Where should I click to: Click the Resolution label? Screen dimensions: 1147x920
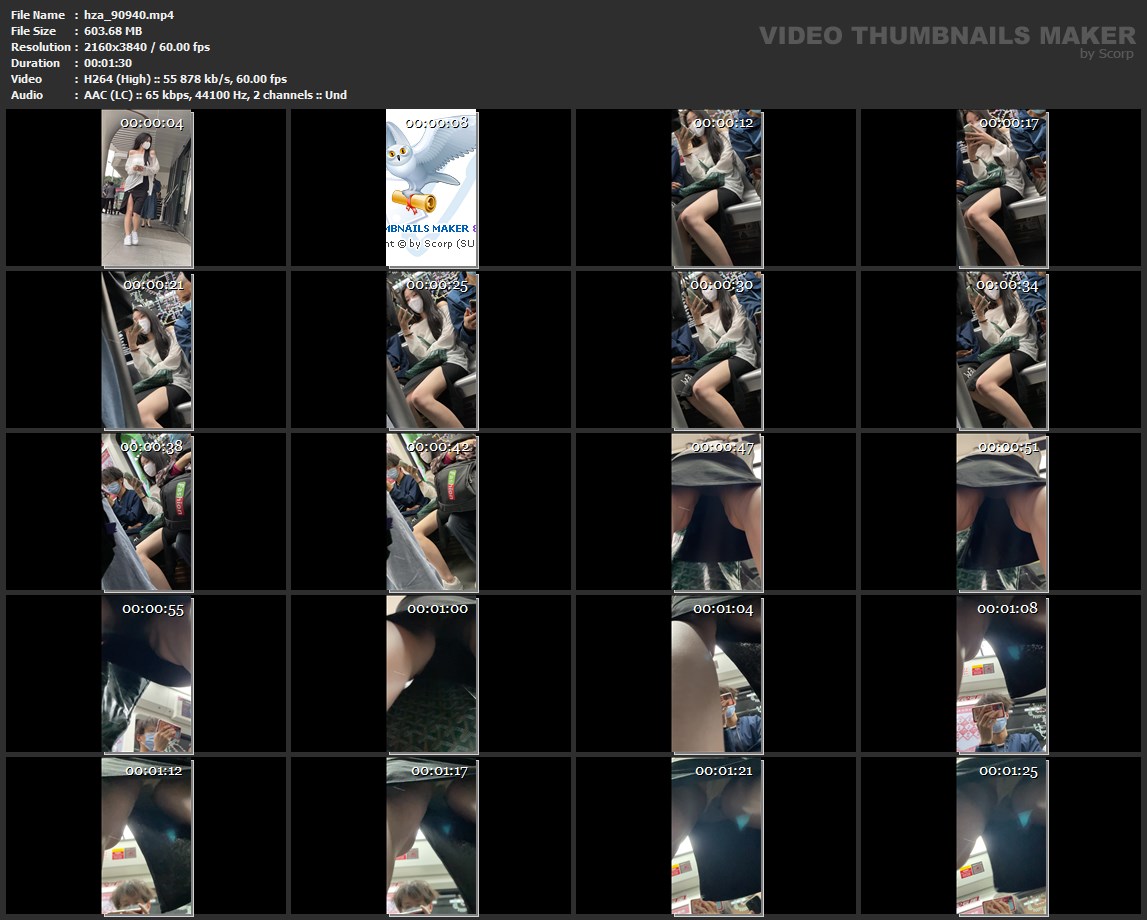coord(41,47)
